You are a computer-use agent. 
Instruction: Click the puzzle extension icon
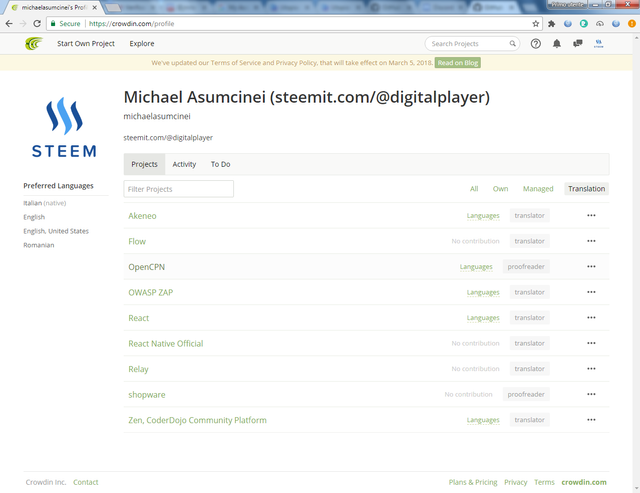click(x=551, y=24)
